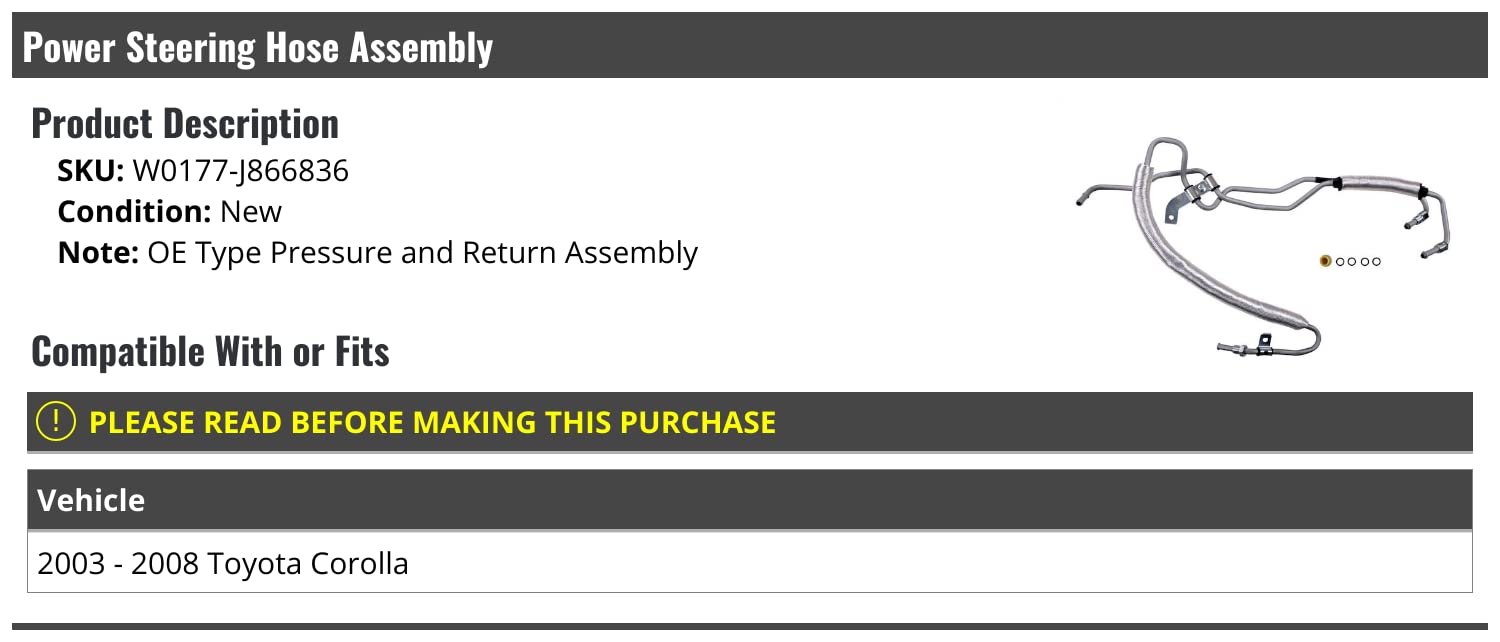
Task: Select the 2003 - 2008 Toyota Corolla row
Action: 223,564
